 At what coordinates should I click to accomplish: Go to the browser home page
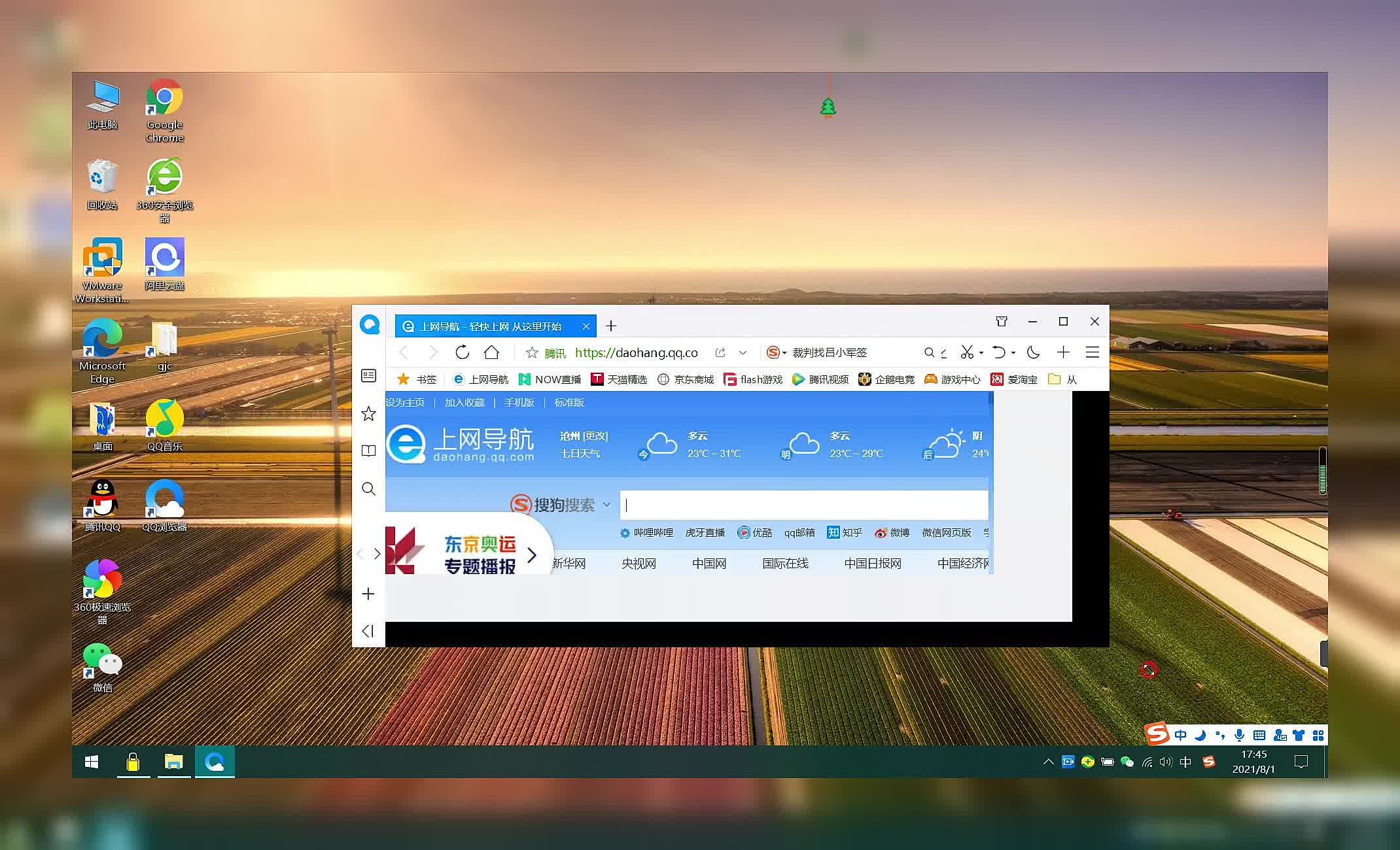(491, 352)
